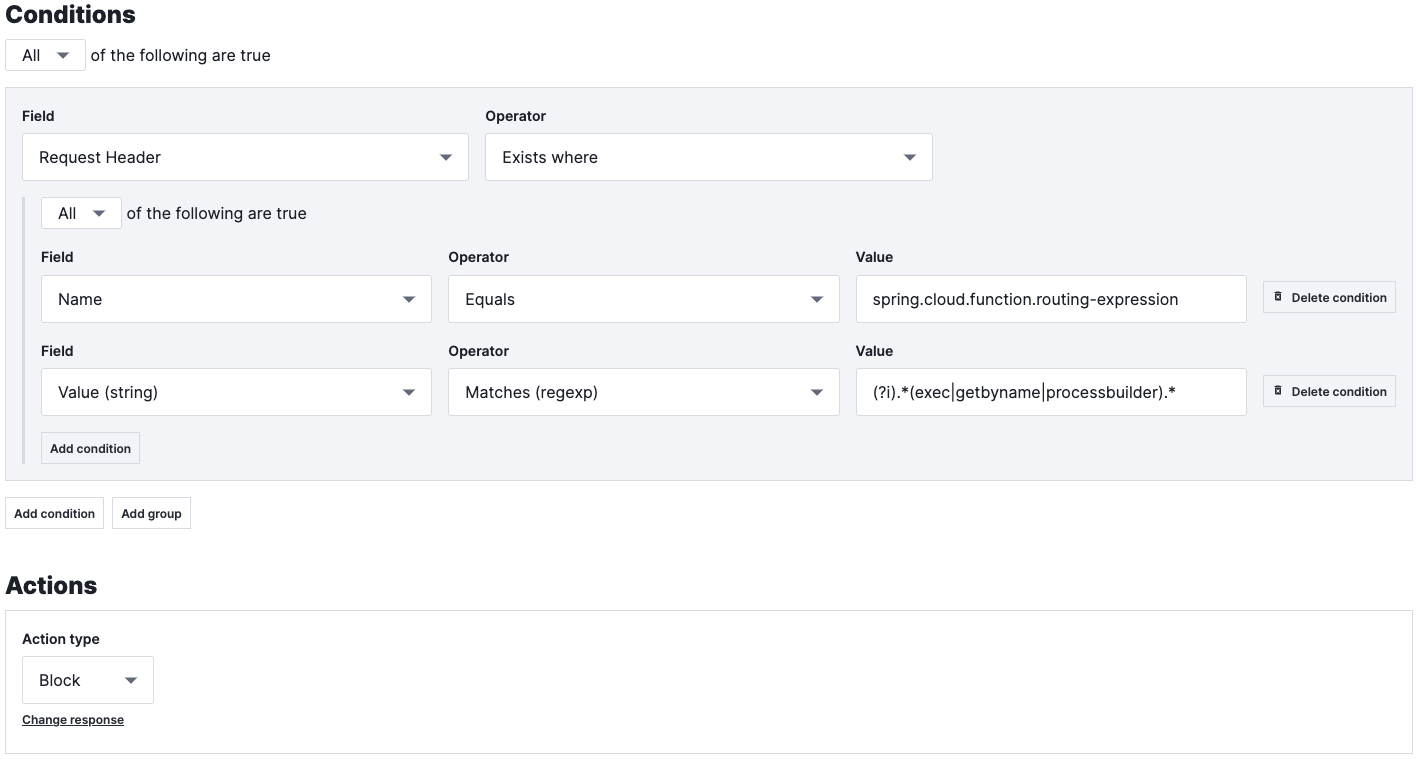Click Add condition inside the nested group
This screenshot has height=764, width=1419.
tap(90, 448)
